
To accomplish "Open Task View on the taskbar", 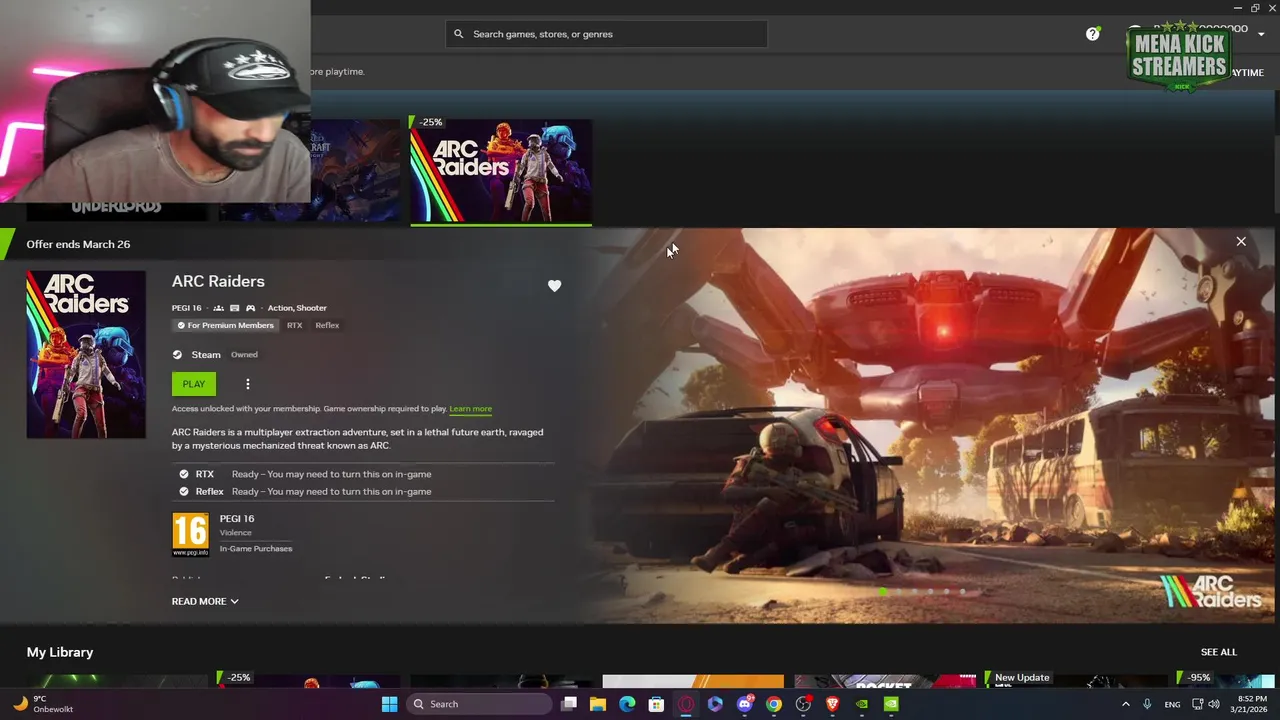I will [x=569, y=704].
